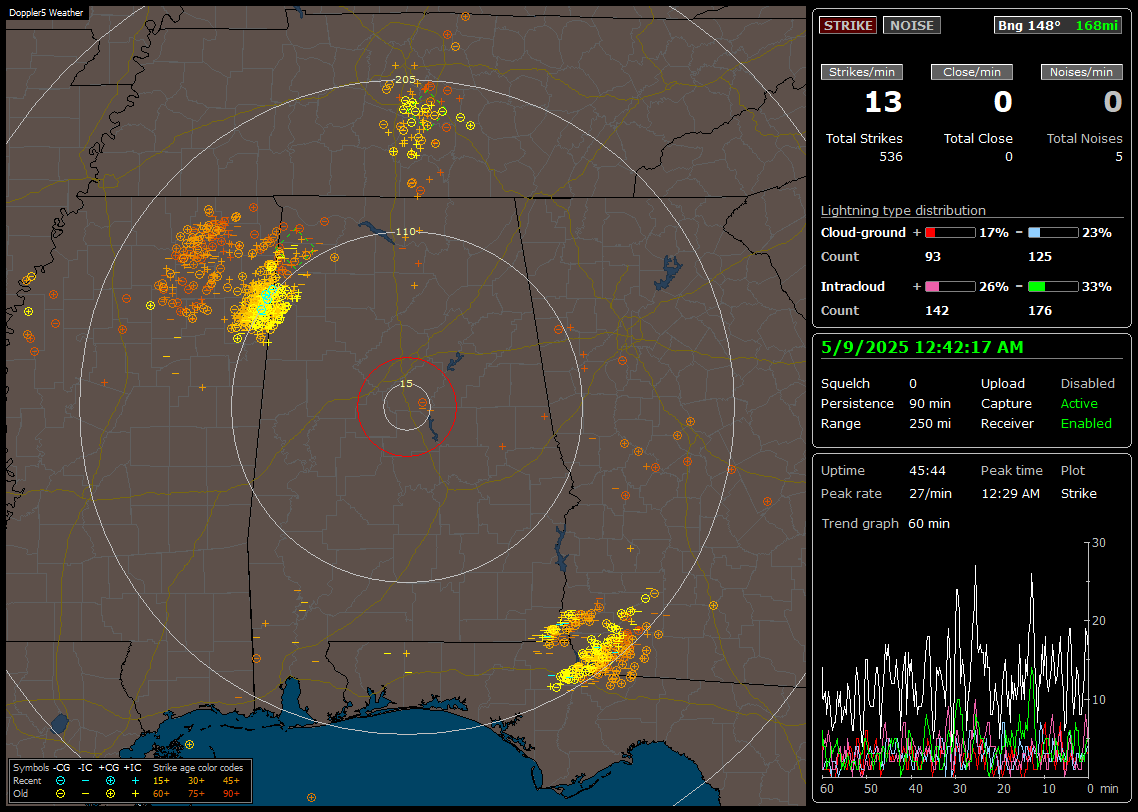Click the 90+ strike age color code
Screen dimensions: 1138x812
(231, 794)
